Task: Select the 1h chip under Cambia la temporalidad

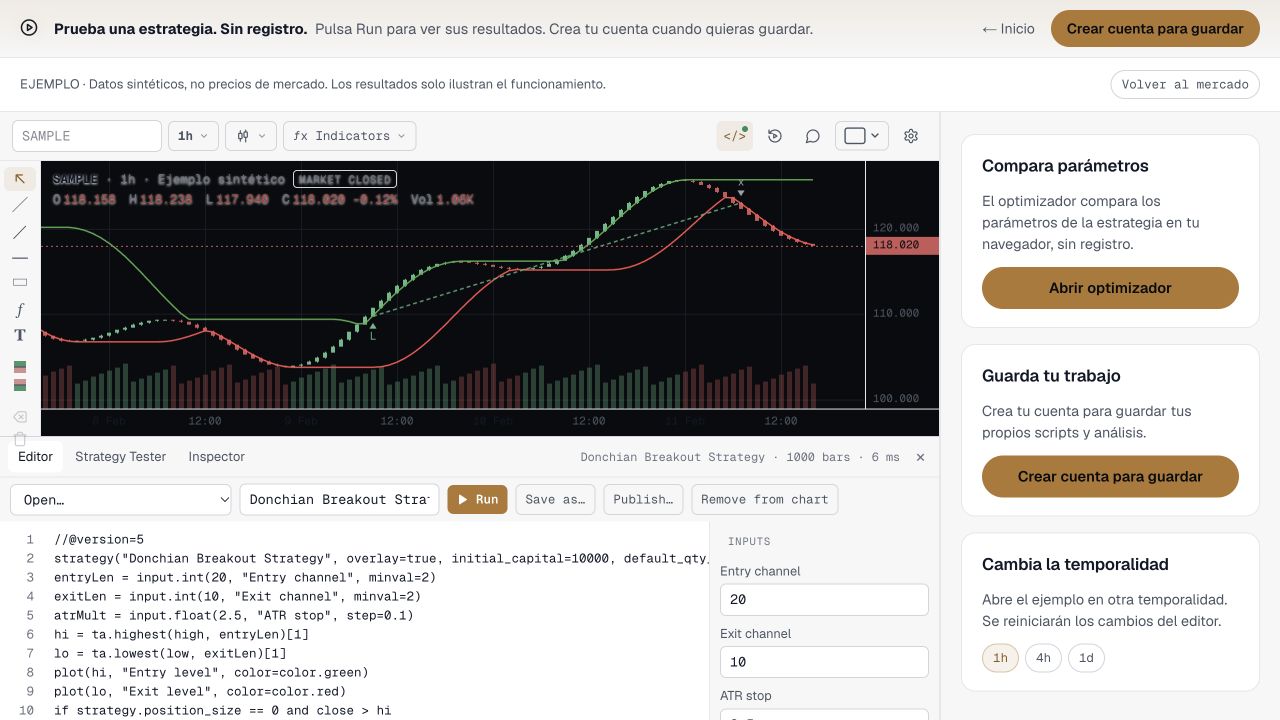Action: pyautogui.click(x=1000, y=658)
